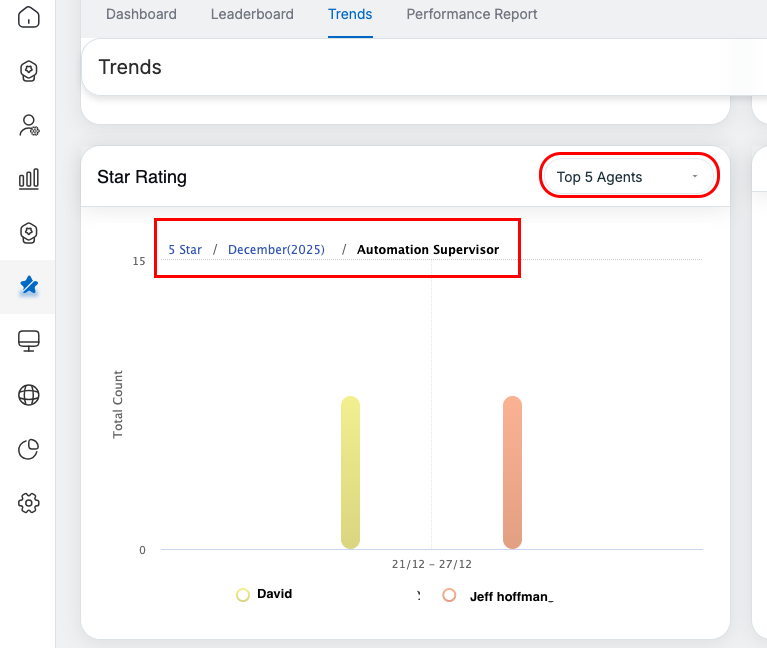Image resolution: width=767 pixels, height=648 pixels.
Task: Open the pie chart reports icon
Action: pyautogui.click(x=29, y=449)
